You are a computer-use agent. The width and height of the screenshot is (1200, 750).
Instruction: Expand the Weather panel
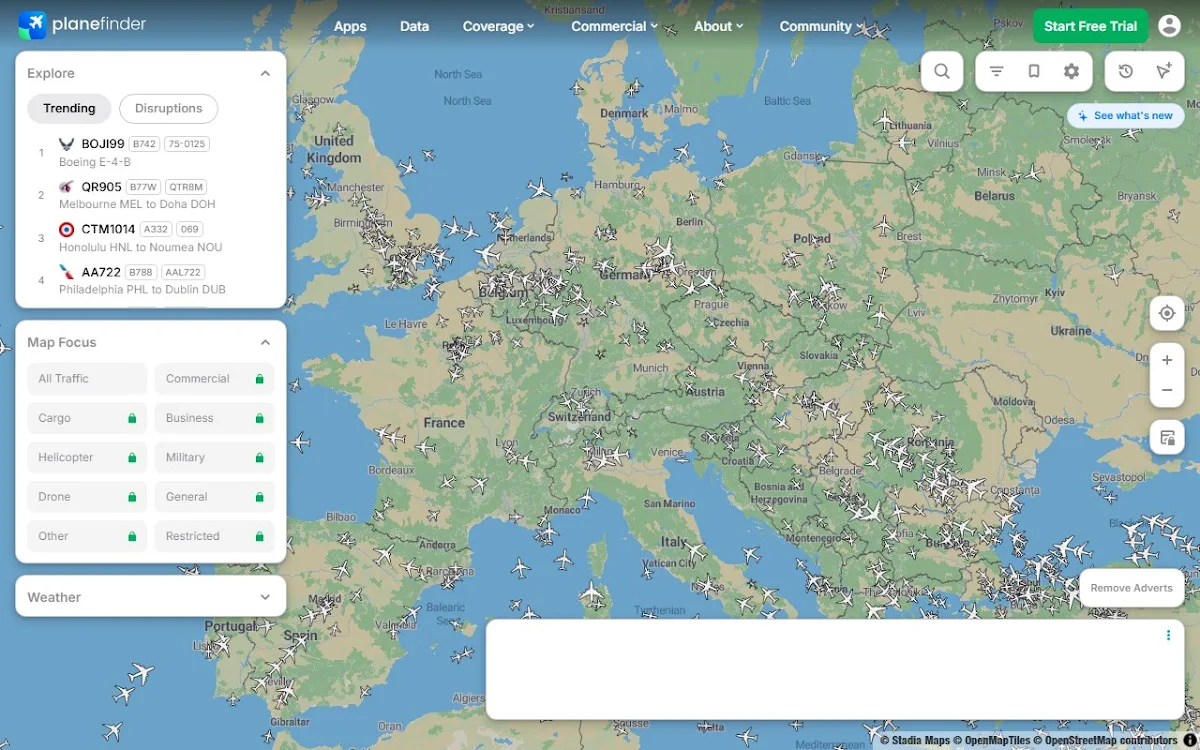click(265, 597)
